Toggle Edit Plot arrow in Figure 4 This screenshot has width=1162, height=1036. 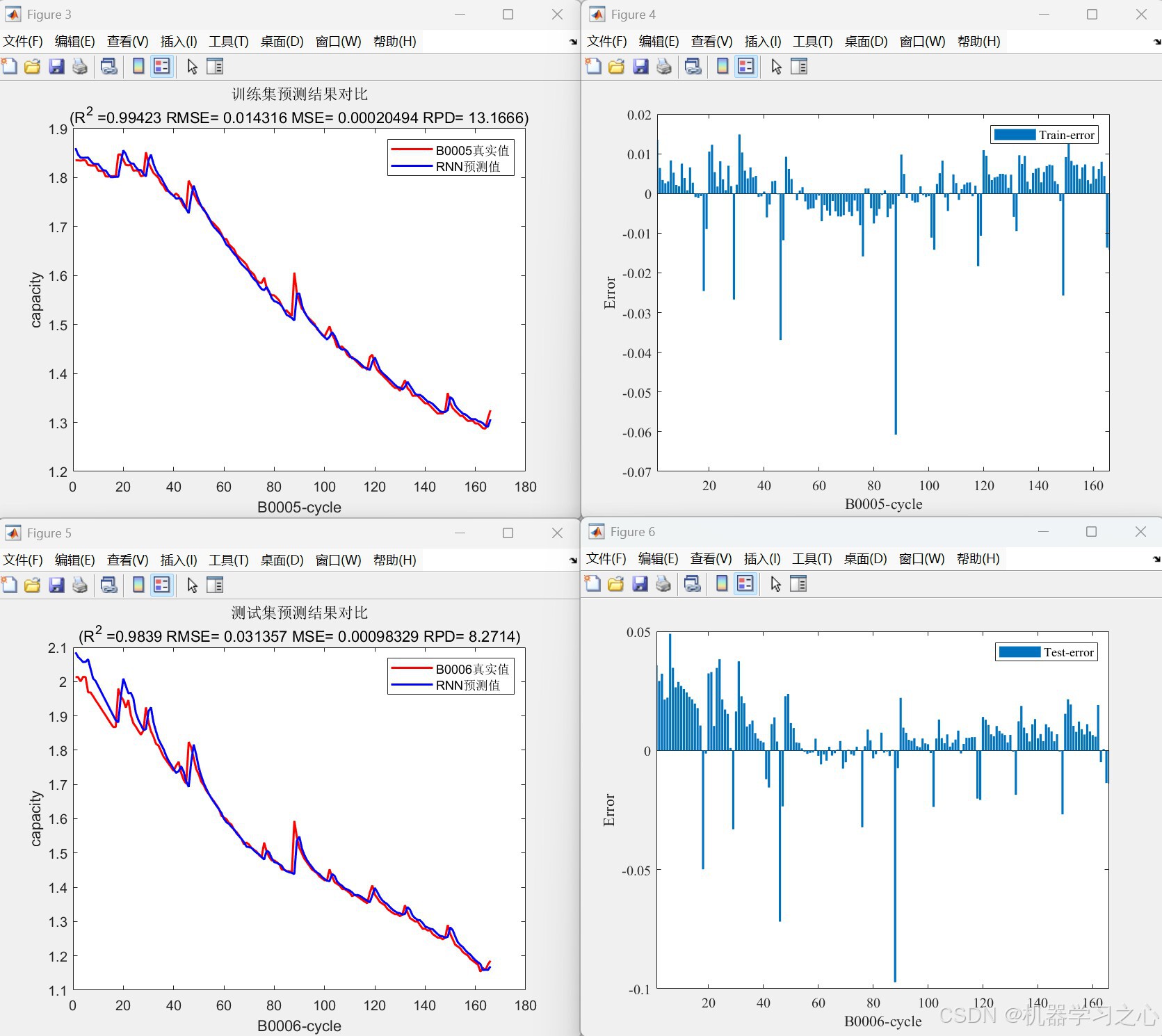(x=777, y=67)
